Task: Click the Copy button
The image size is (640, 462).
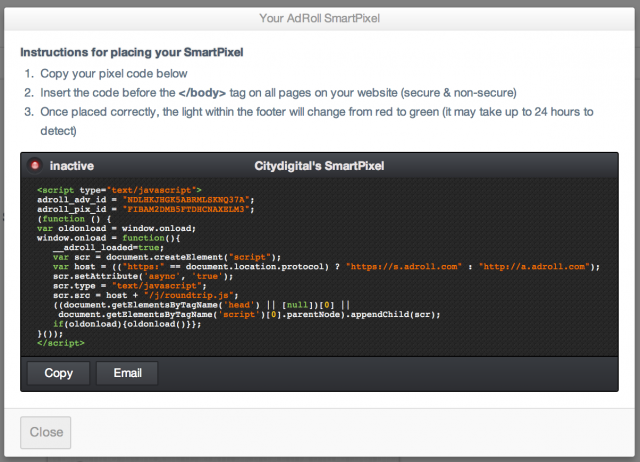Action: coord(58,373)
